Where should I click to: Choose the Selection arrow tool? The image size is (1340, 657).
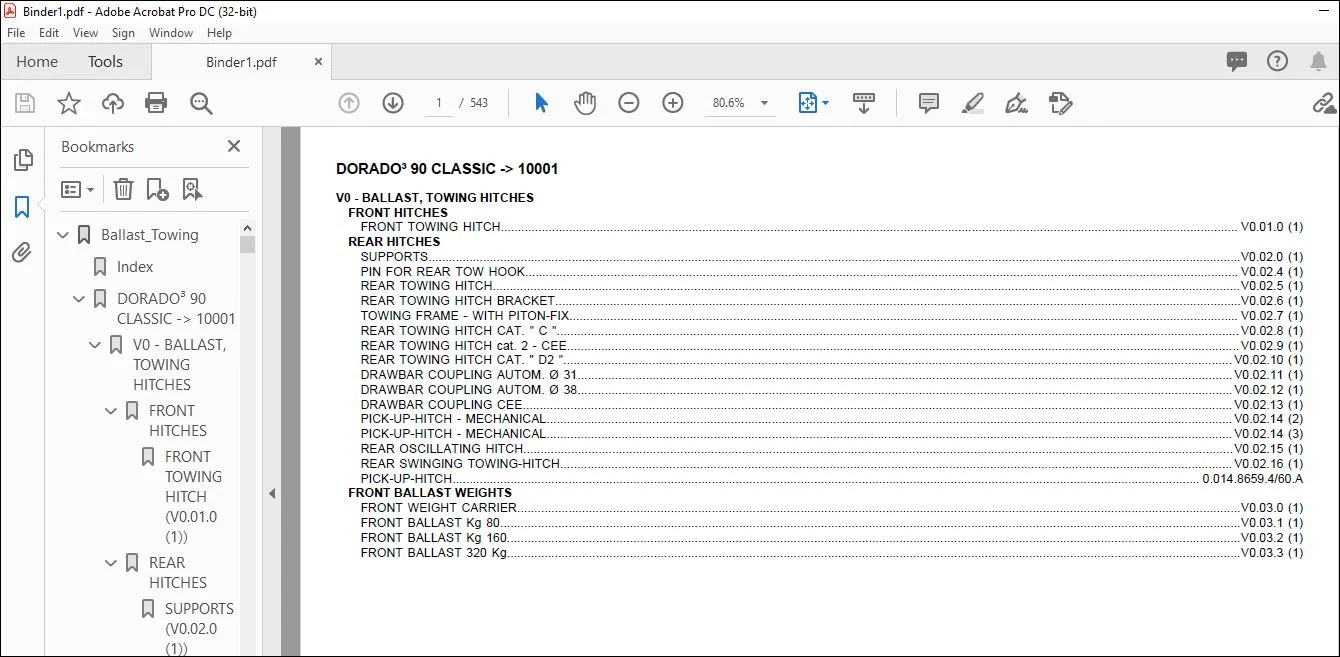pos(541,103)
